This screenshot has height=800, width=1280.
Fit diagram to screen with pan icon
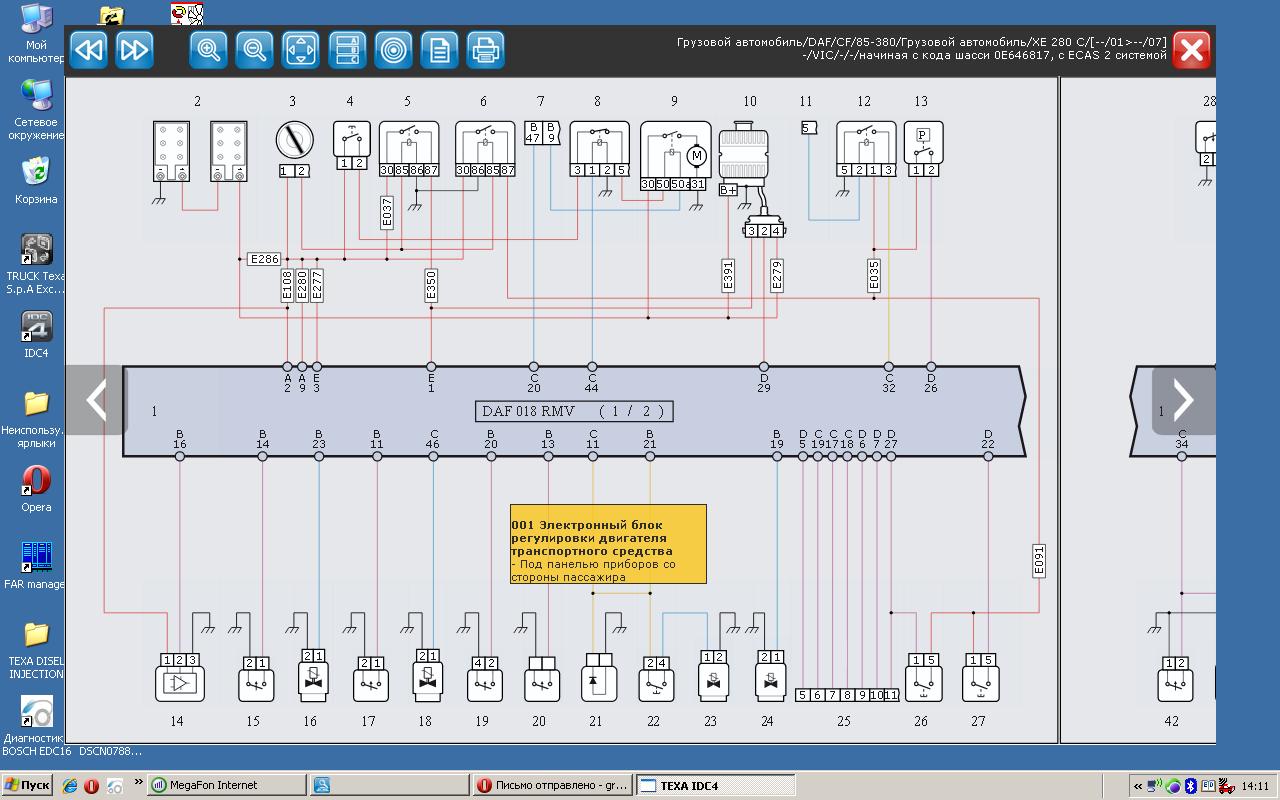coord(301,50)
